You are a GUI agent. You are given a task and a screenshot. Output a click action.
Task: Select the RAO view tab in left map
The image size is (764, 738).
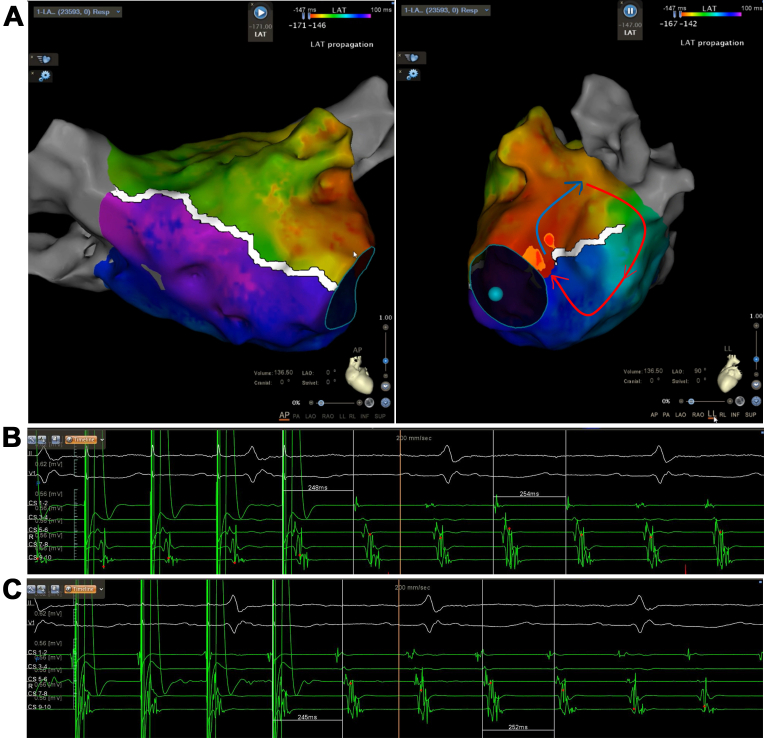[x=328, y=416]
